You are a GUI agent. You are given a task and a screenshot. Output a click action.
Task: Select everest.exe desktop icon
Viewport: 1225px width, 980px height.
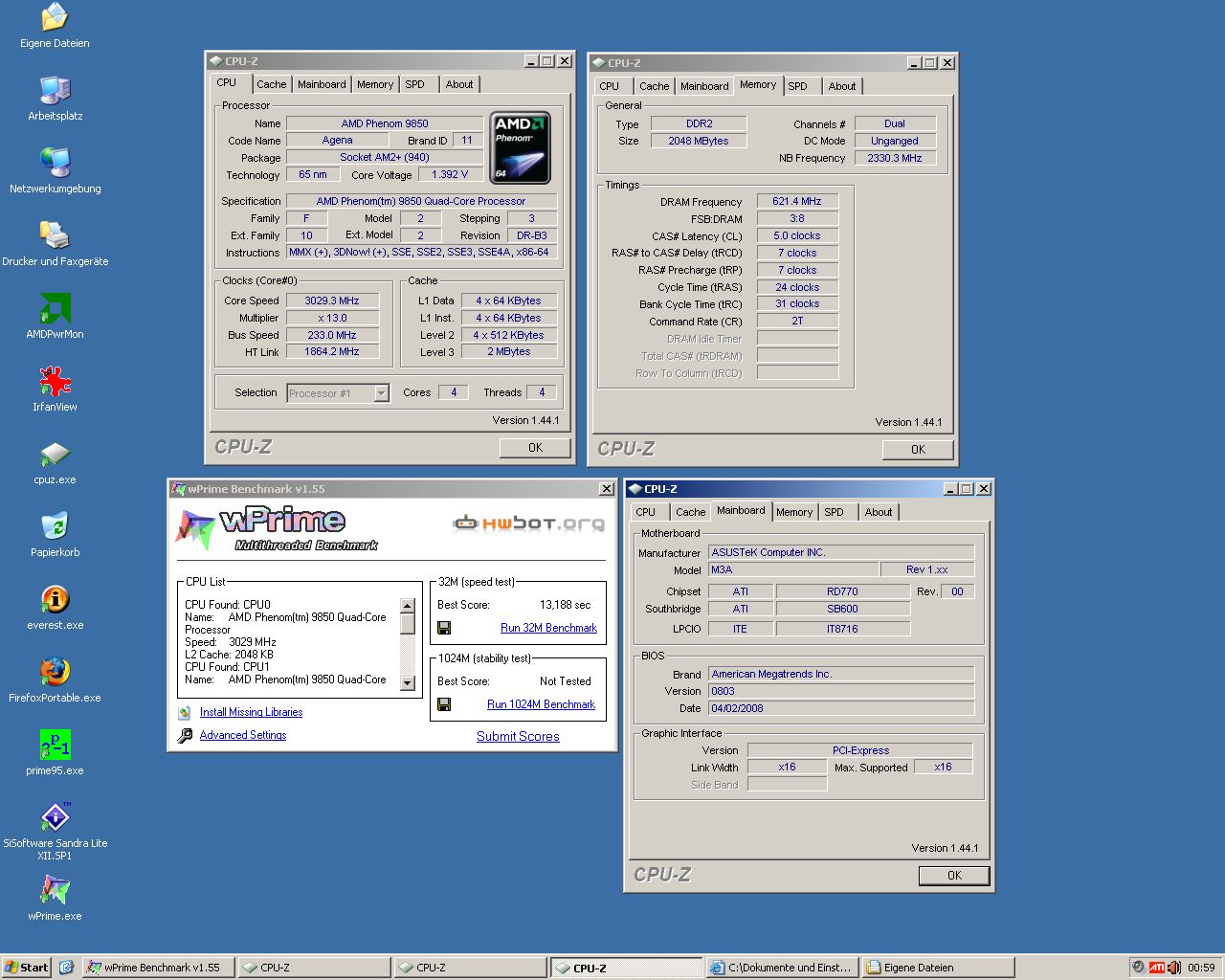55,608
